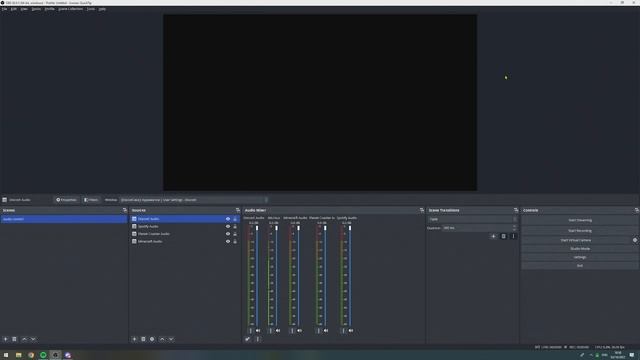Toggle visibility of Spotify Audio source

(228, 227)
